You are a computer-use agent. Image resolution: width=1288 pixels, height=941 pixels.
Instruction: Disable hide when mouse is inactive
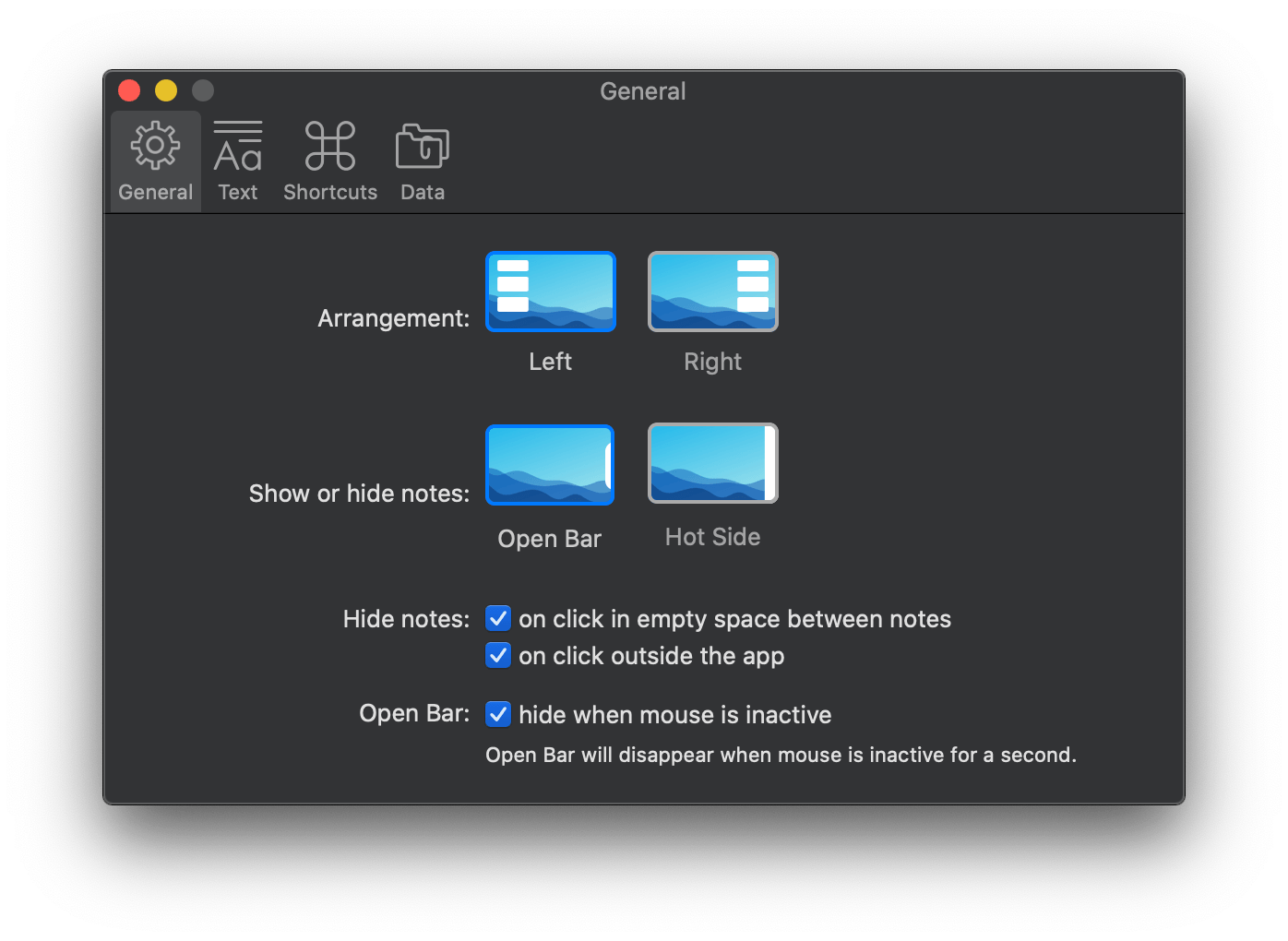[498, 714]
